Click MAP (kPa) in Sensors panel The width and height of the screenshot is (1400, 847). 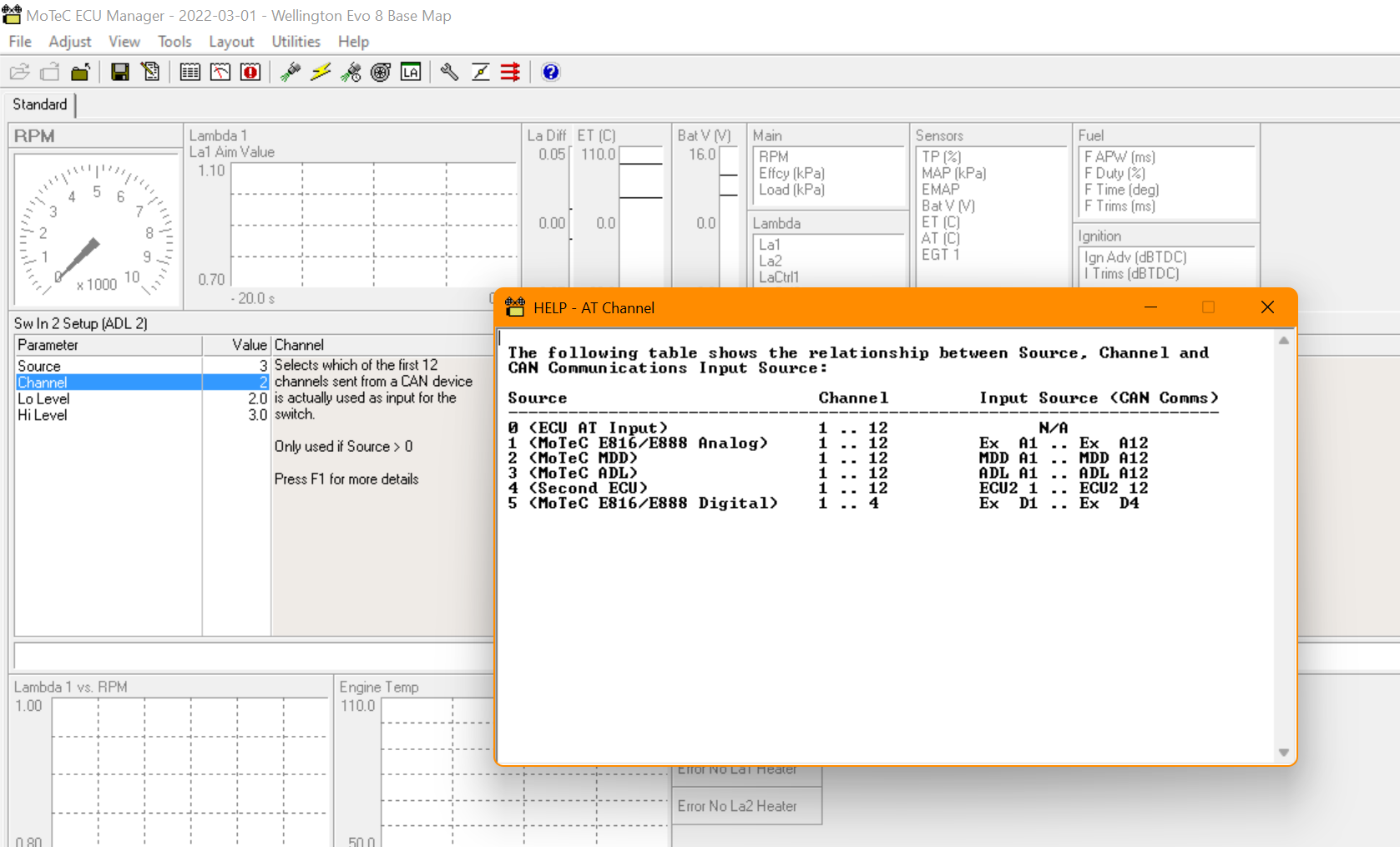953,173
